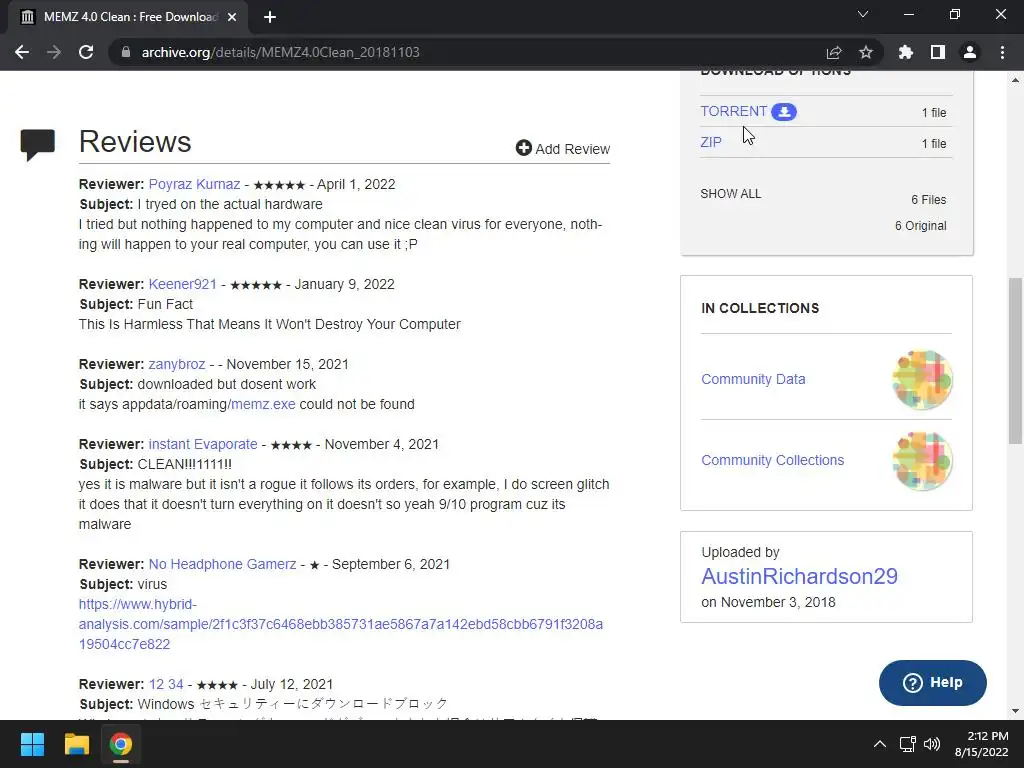This screenshot has width=1024, height=768.
Task: Click the Community Data thumbnail image
Action: tap(922, 380)
